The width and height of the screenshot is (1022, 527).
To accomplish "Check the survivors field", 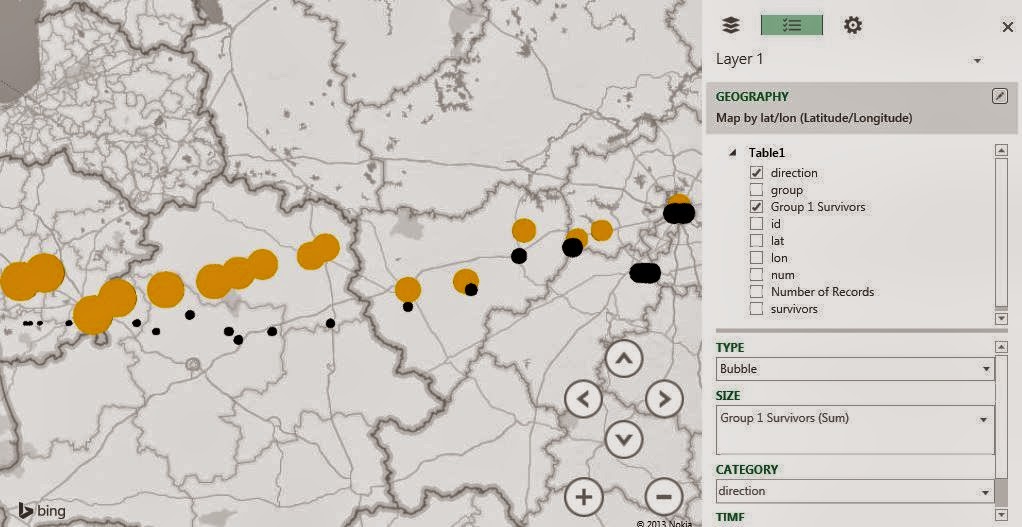I will [756, 309].
